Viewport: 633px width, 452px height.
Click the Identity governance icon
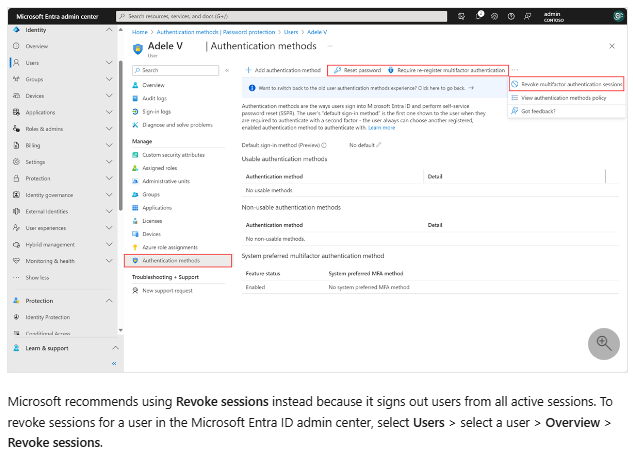click(16, 195)
